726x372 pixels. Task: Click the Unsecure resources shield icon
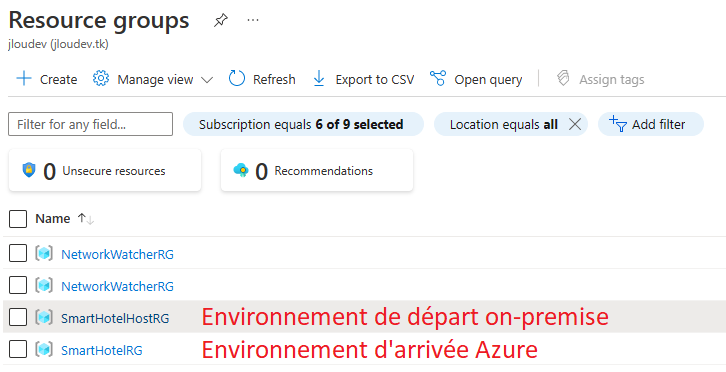click(x=29, y=170)
